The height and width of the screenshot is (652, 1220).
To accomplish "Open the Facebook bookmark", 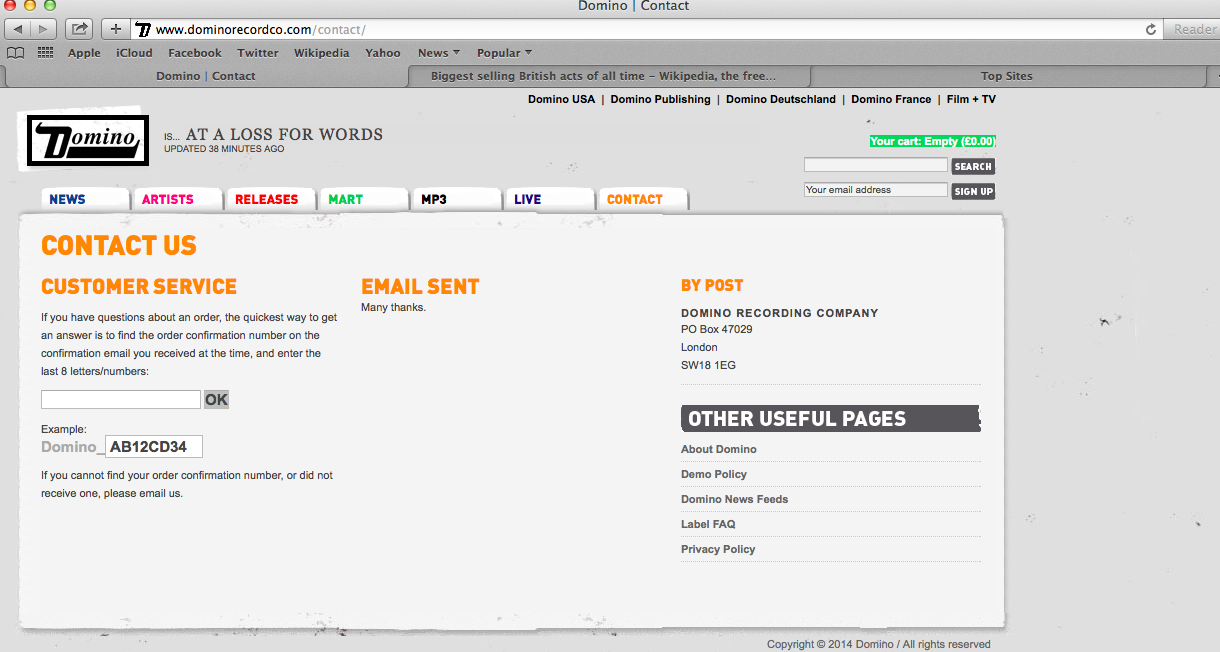I will click(195, 53).
